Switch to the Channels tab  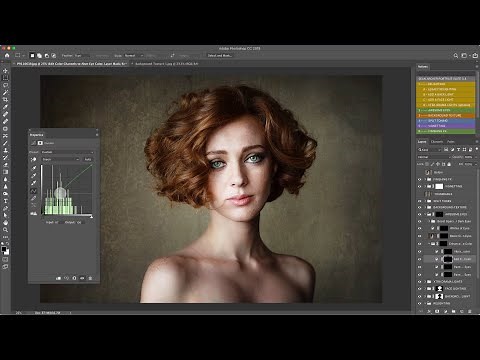coord(437,142)
